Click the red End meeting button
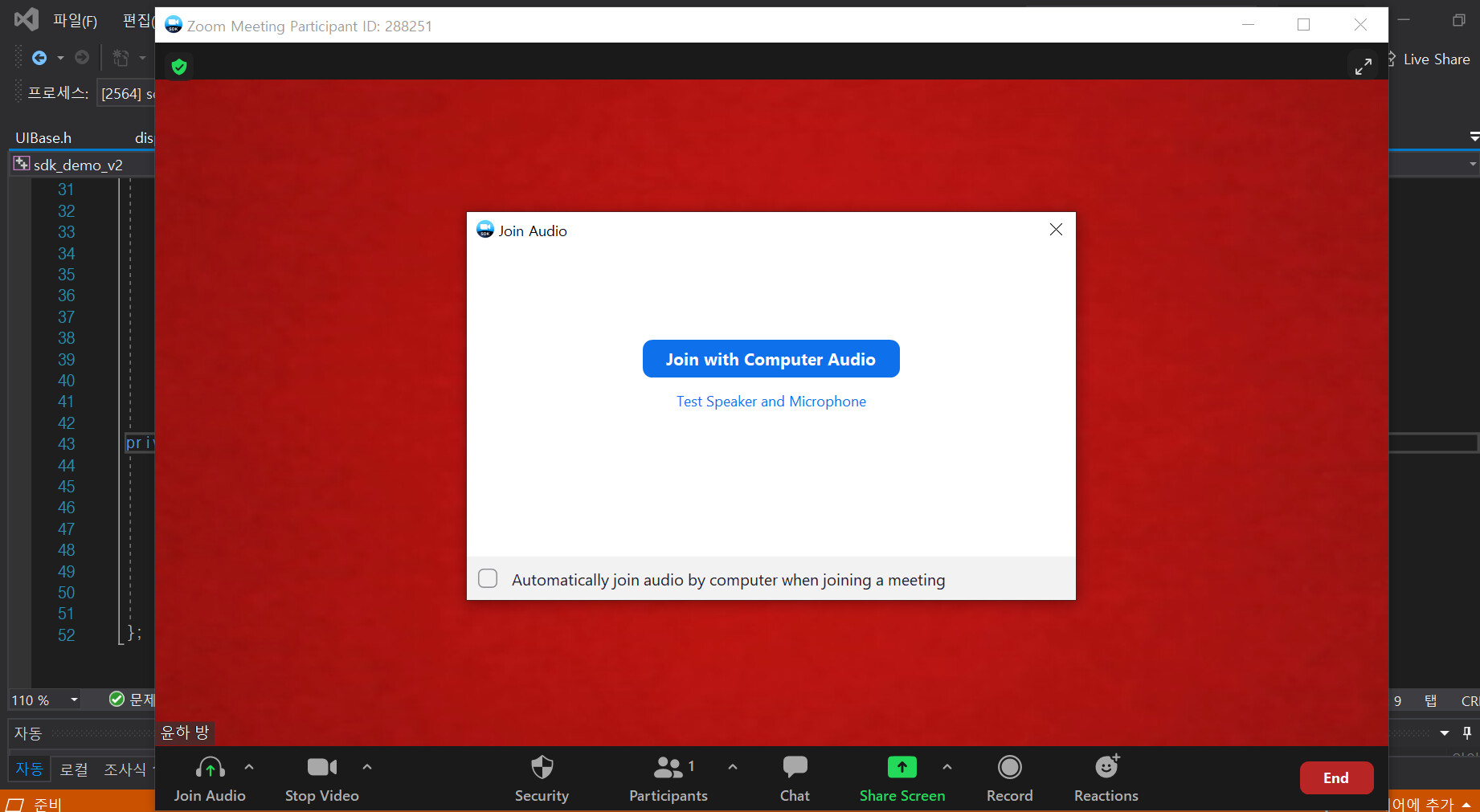1480x812 pixels. [x=1336, y=777]
